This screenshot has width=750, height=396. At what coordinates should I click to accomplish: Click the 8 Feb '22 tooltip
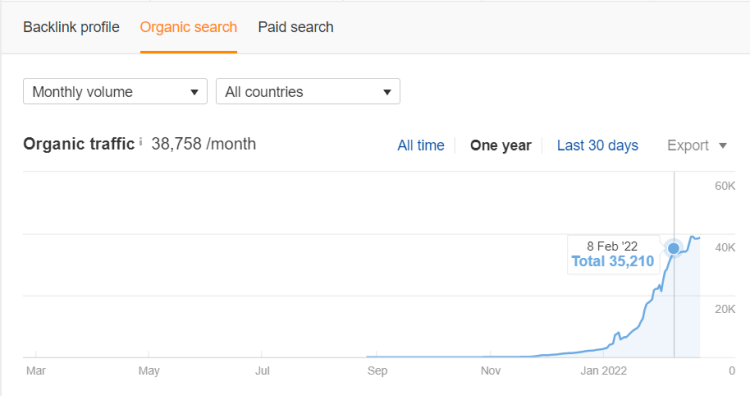click(613, 254)
